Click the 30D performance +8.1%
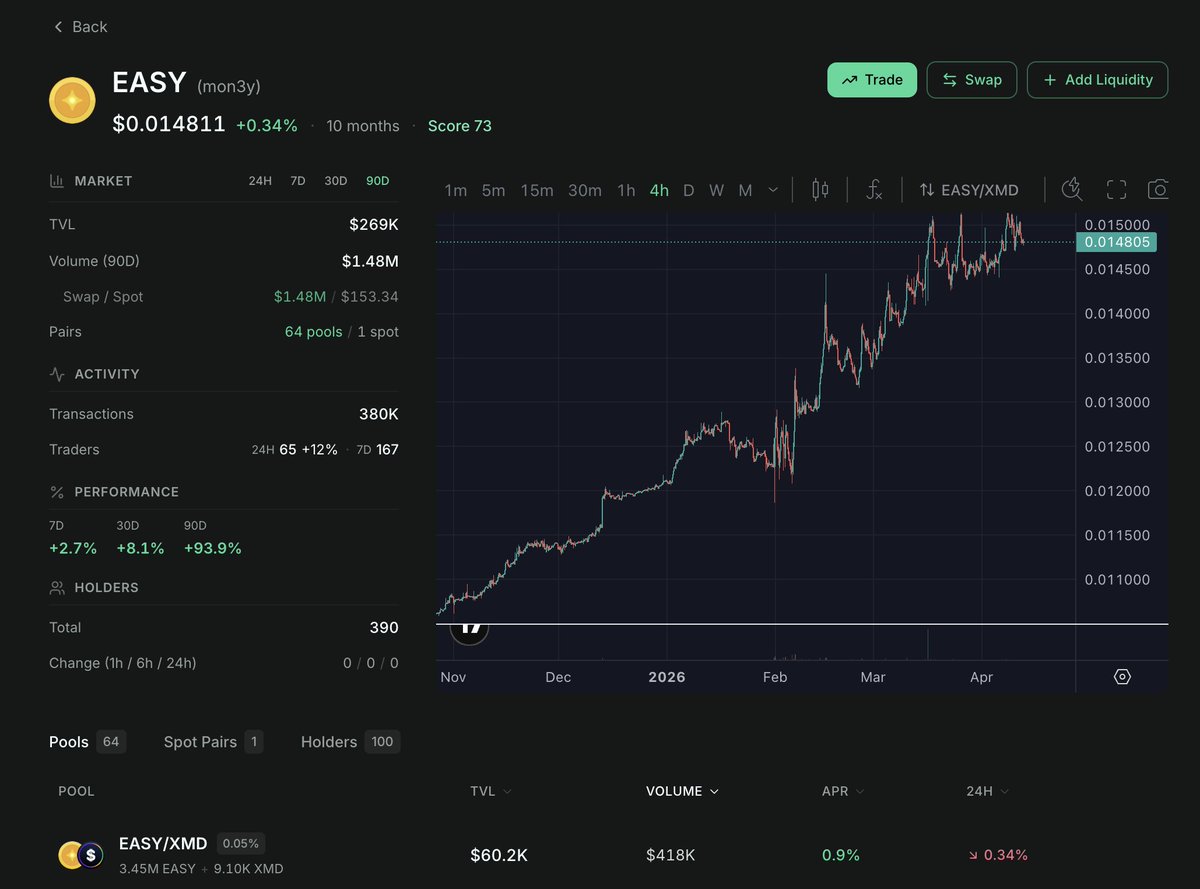The height and width of the screenshot is (889, 1200). pyautogui.click(x=142, y=548)
